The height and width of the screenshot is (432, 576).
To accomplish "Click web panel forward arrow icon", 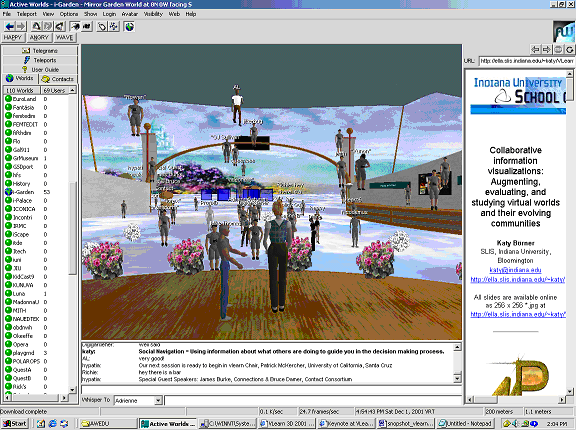I will [547, 49].
